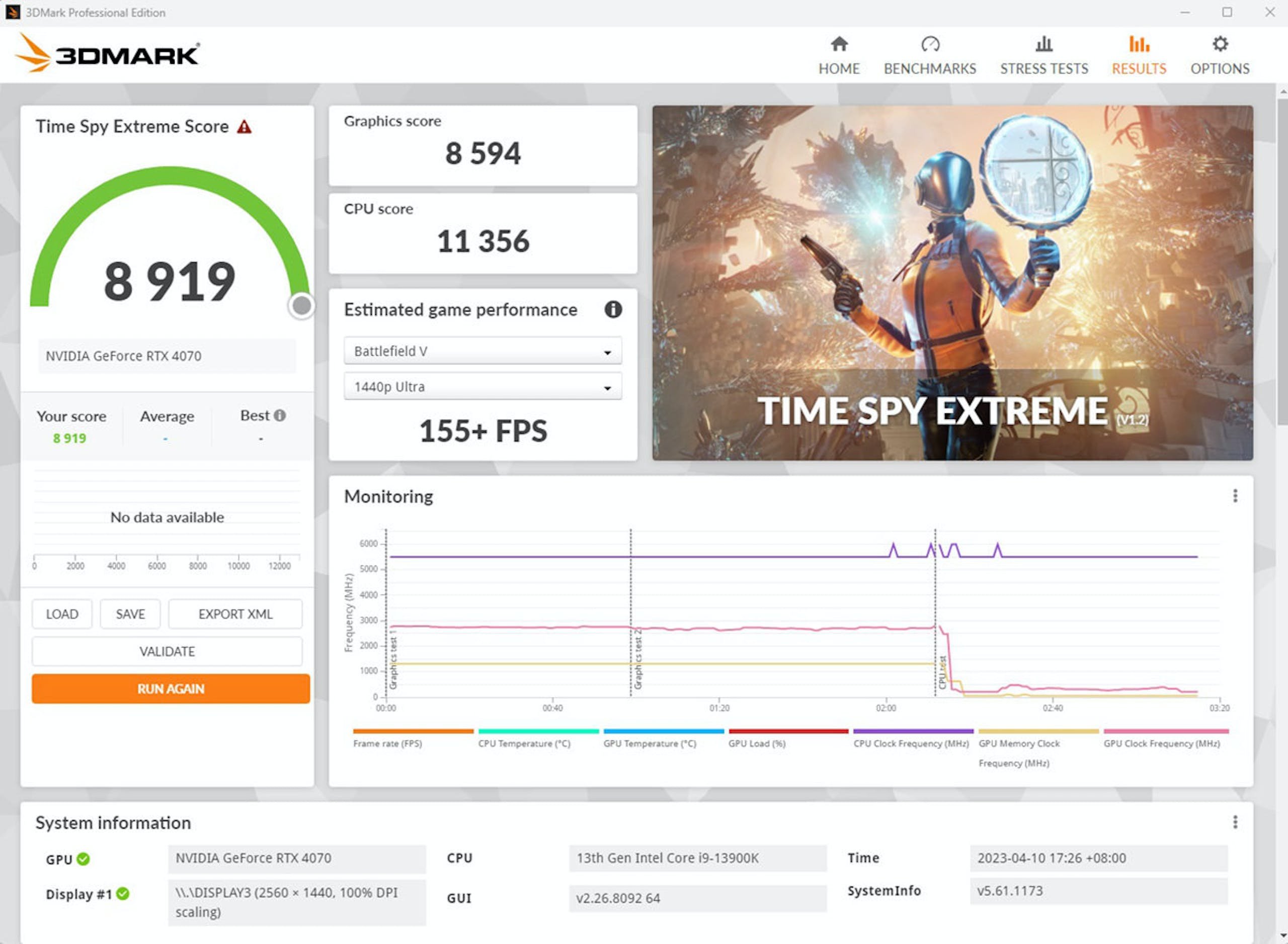
Task: Click the info icon next to Estimated game performance
Action: (613, 309)
